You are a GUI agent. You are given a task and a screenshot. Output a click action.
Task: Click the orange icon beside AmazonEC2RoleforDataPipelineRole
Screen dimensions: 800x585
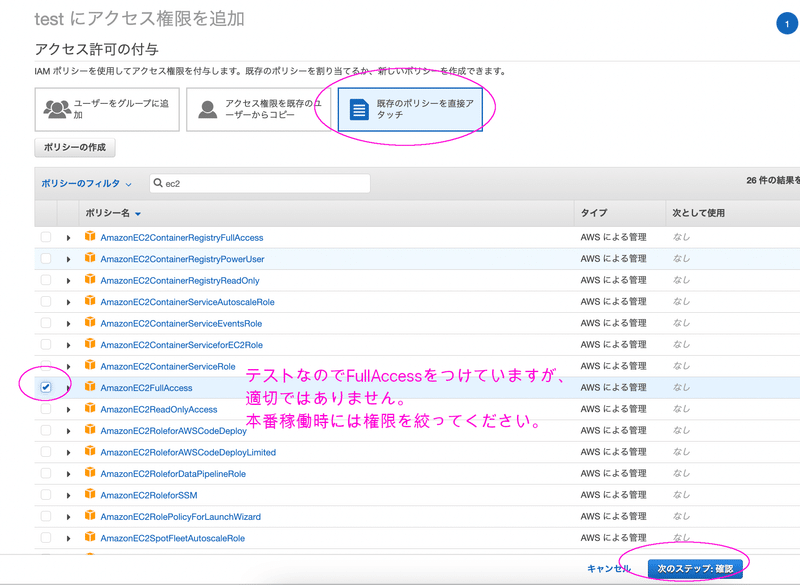click(90, 472)
